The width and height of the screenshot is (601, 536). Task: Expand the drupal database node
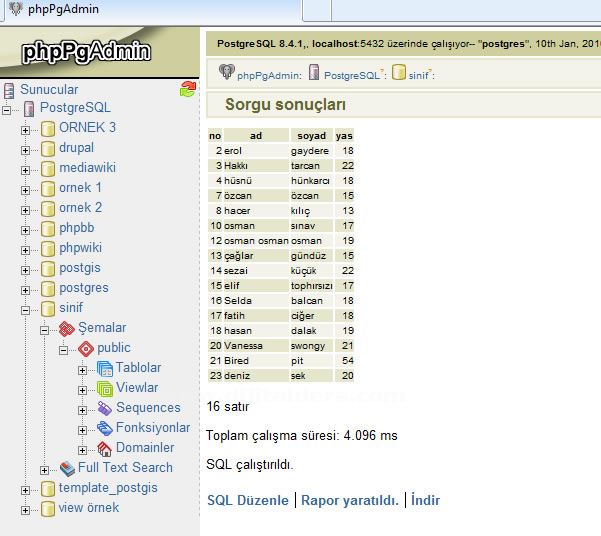25,150
